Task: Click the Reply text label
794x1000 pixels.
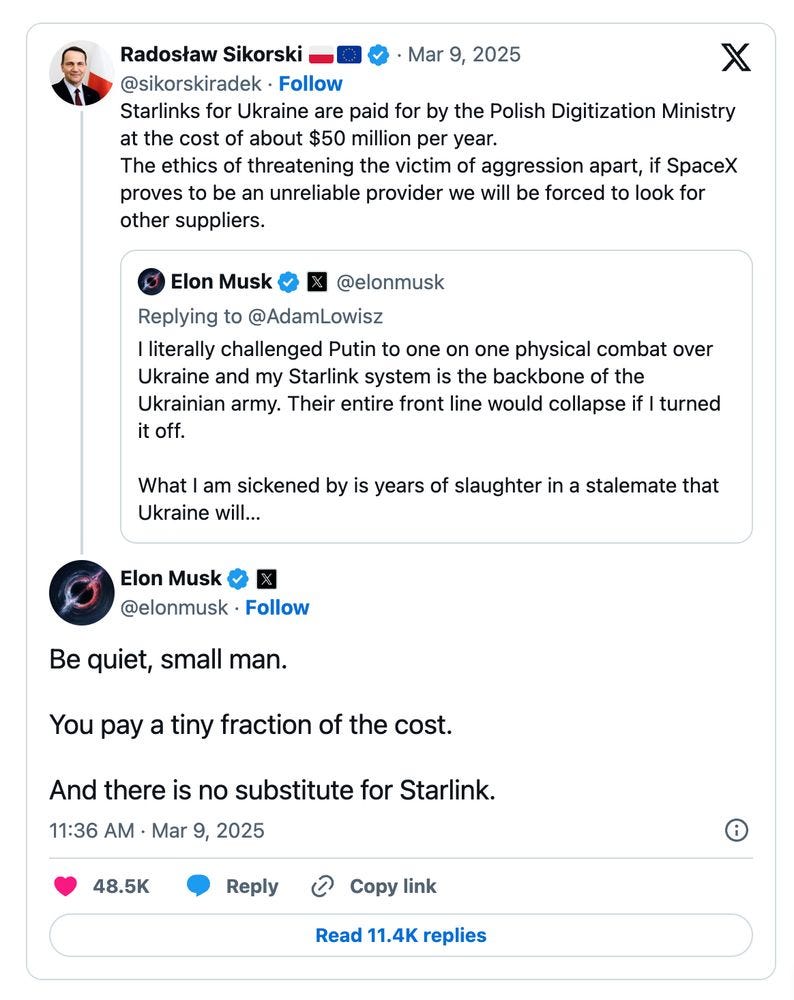Action: pyautogui.click(x=252, y=886)
